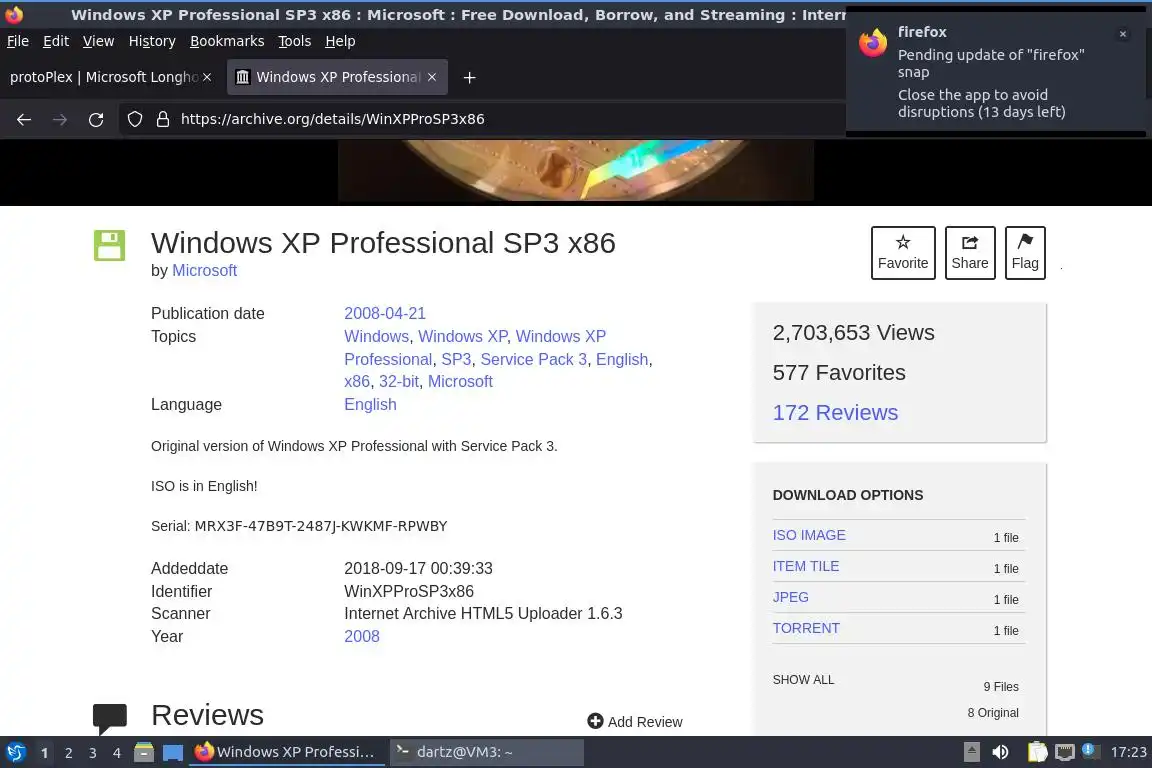Viewport: 1152px width, 768px height.
Task: Flag this archive item
Action: 1025,253
